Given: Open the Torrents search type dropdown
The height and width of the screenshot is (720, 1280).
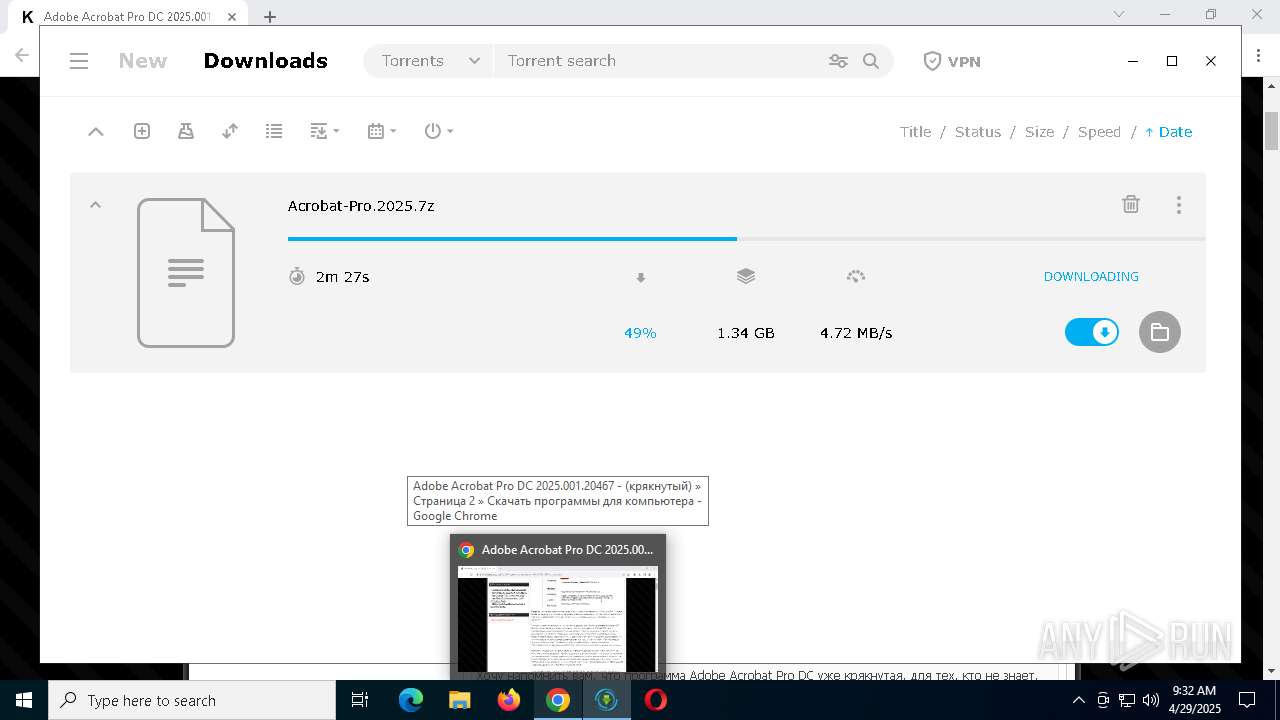Looking at the screenshot, I should point(429,61).
